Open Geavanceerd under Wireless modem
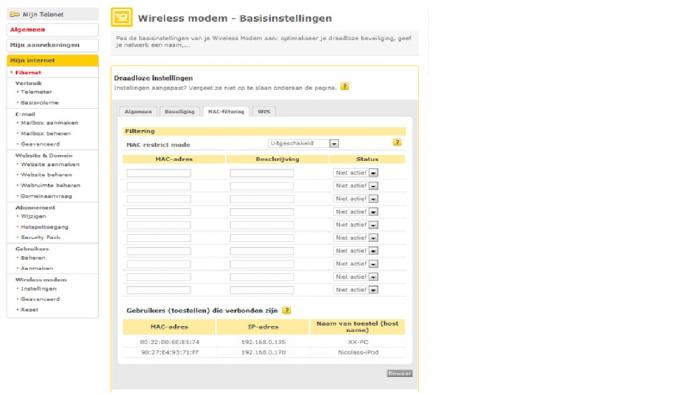Screen dimensions: 700x394 [x=40, y=299]
